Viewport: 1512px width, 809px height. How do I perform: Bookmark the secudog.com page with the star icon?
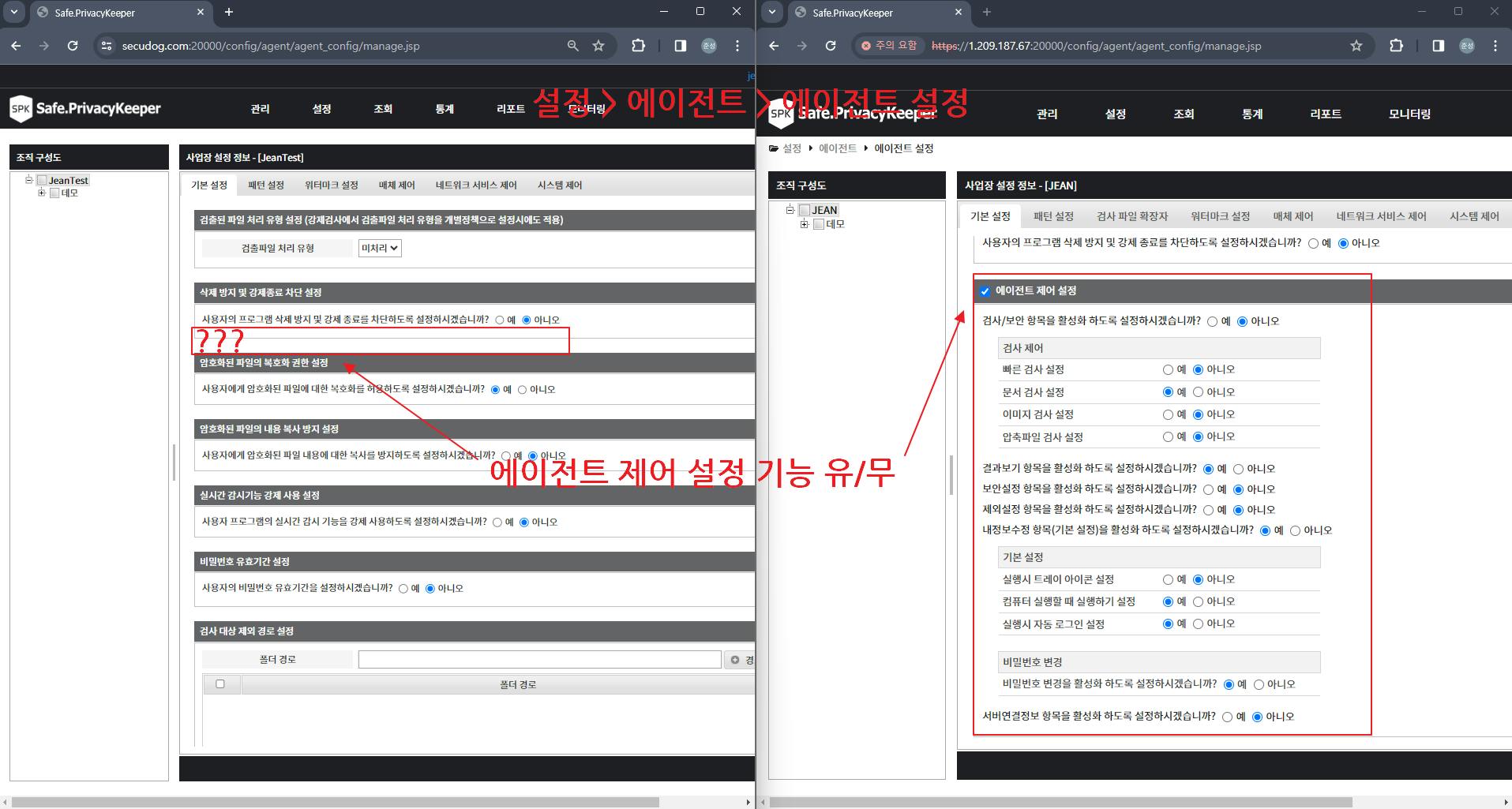598,46
